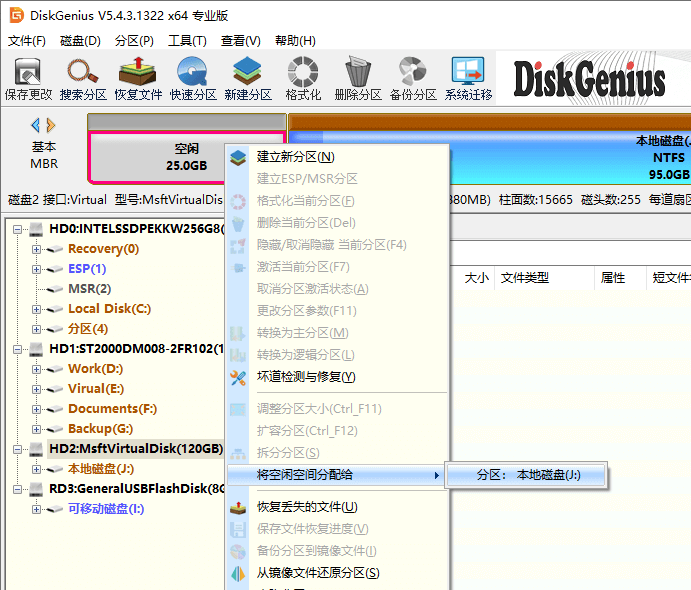Select HD0:INTELSSDPEKKW256G8 in the disk tree
Screen dimensions: 691x590
pyautogui.click(x=137, y=229)
